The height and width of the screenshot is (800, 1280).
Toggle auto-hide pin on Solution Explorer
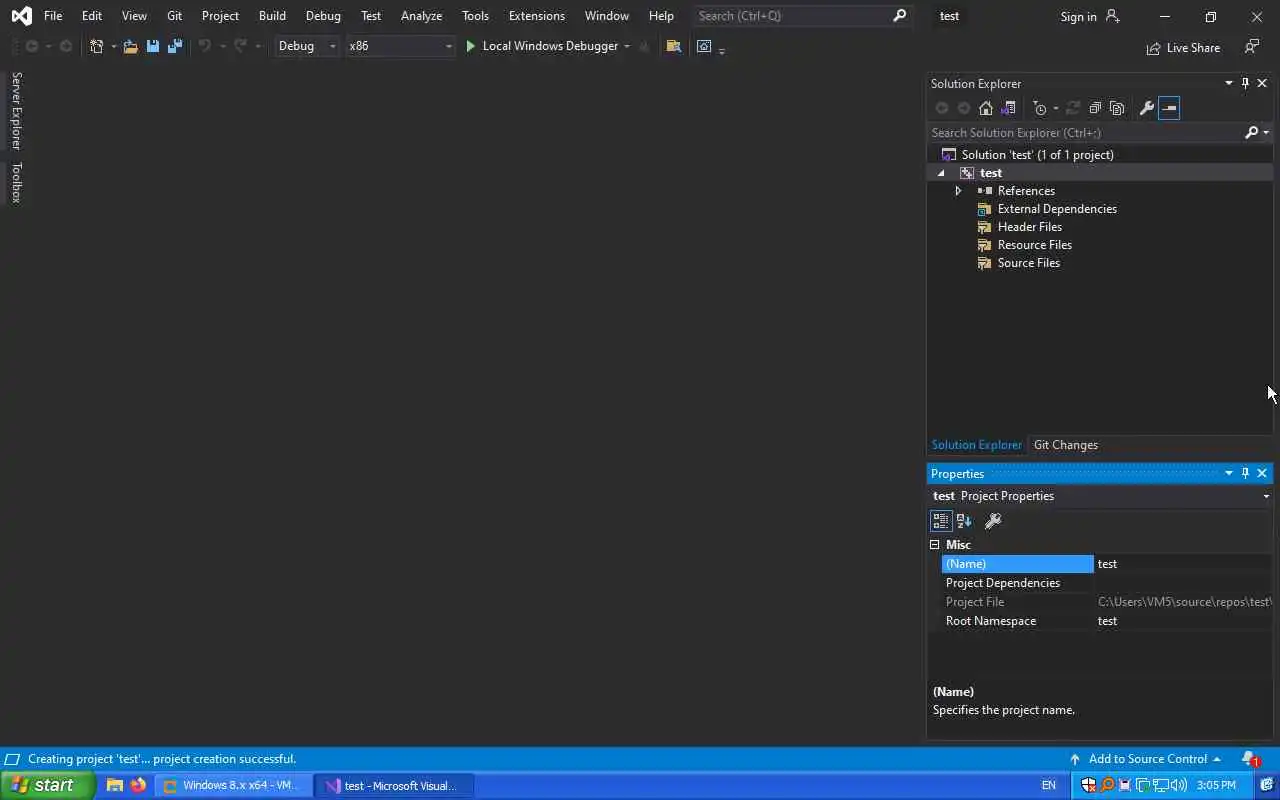pos(1245,83)
